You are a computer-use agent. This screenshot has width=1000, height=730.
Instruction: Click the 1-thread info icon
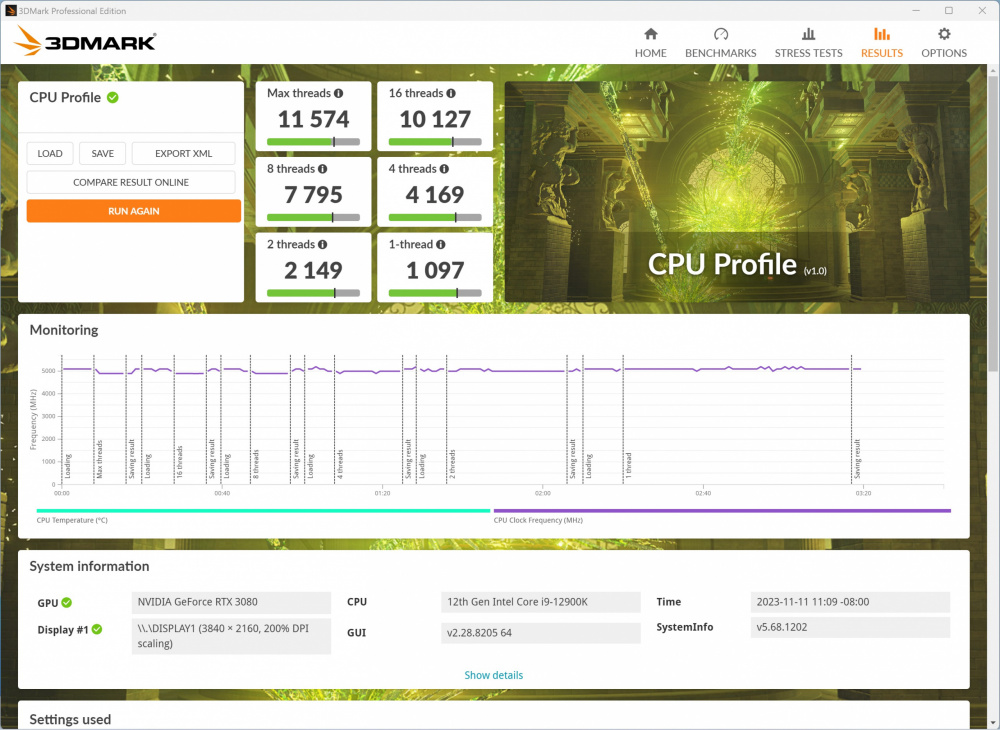pos(441,245)
